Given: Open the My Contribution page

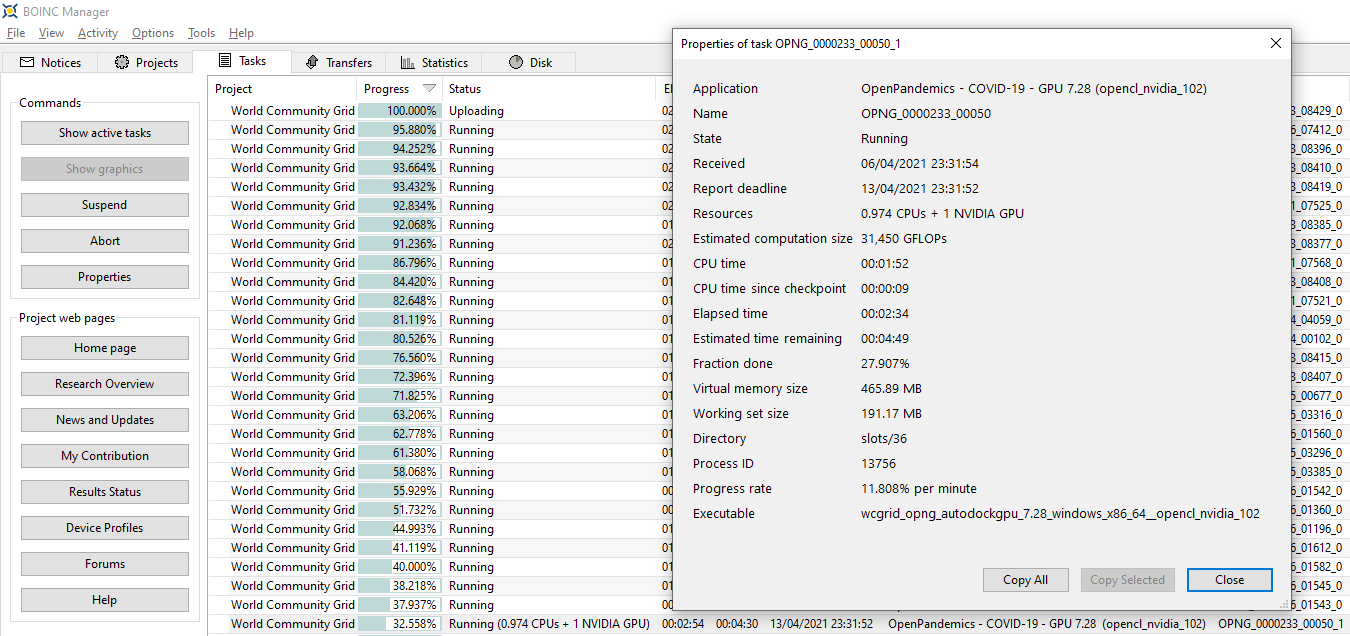Looking at the screenshot, I should tap(105, 456).
